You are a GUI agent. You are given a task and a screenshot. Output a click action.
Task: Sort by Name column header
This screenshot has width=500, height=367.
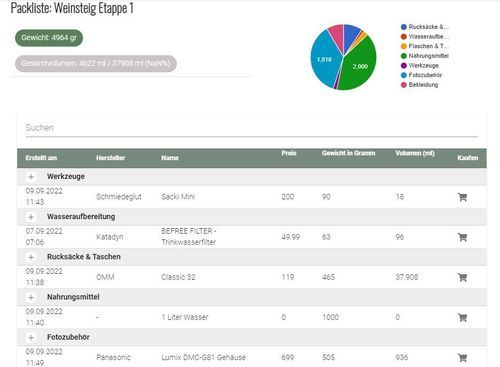point(170,158)
